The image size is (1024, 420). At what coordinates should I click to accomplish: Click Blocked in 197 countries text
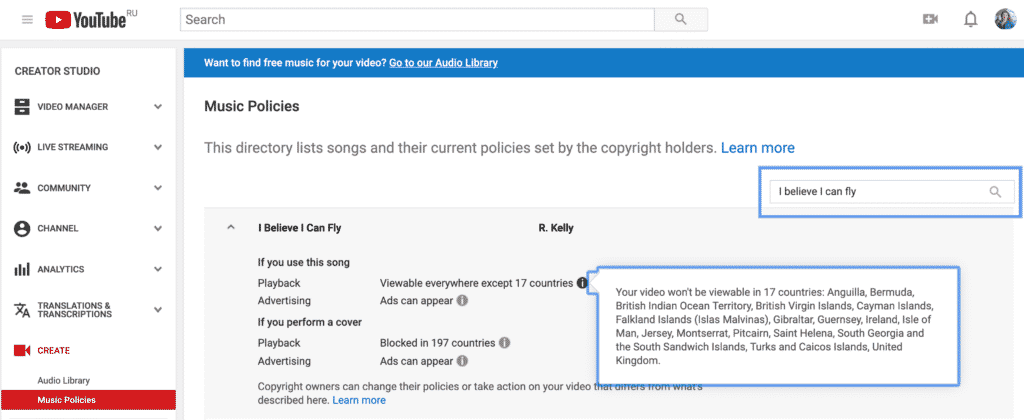tap(438, 342)
